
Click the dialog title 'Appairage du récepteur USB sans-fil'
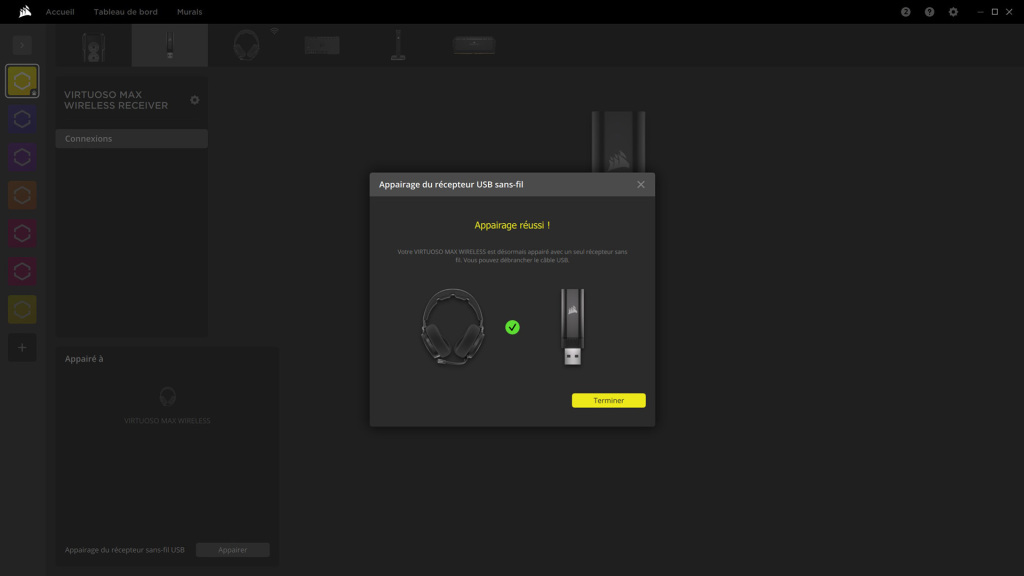(451, 185)
